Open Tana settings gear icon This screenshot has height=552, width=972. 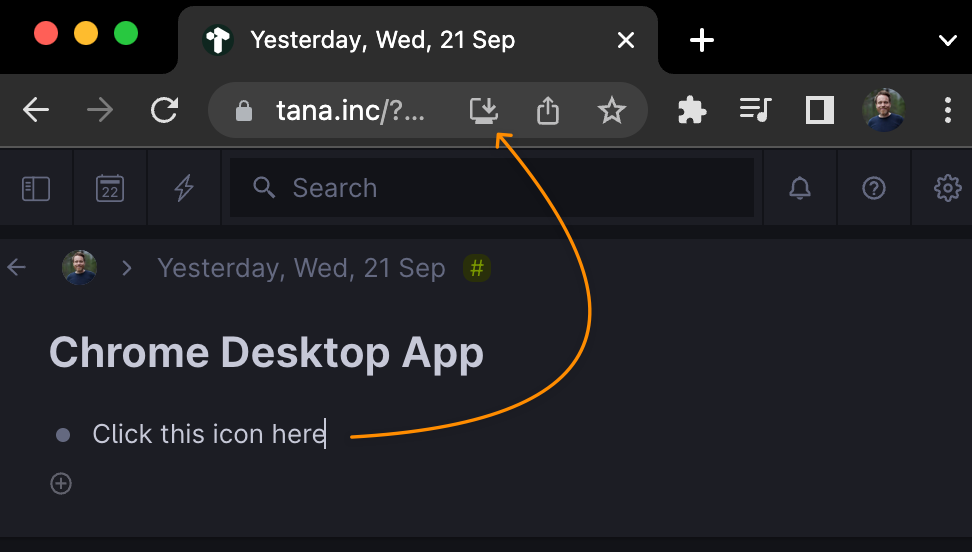[x=948, y=188]
